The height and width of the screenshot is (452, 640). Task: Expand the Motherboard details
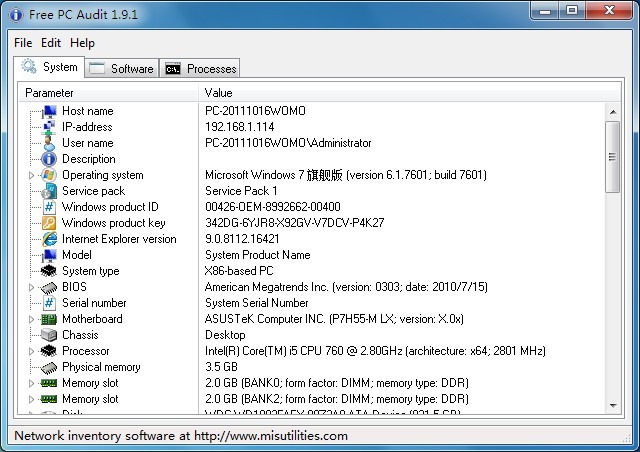click(32, 319)
